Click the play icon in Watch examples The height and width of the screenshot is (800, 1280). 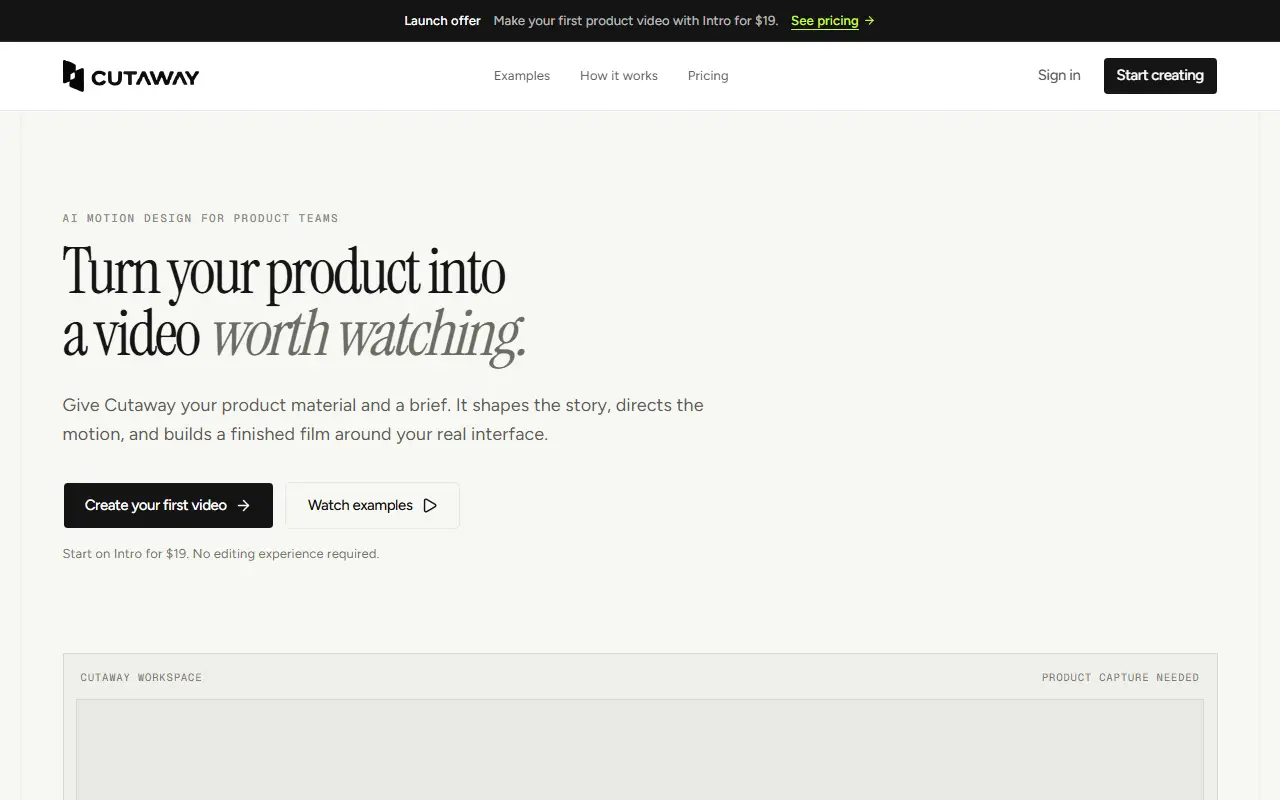(x=430, y=506)
